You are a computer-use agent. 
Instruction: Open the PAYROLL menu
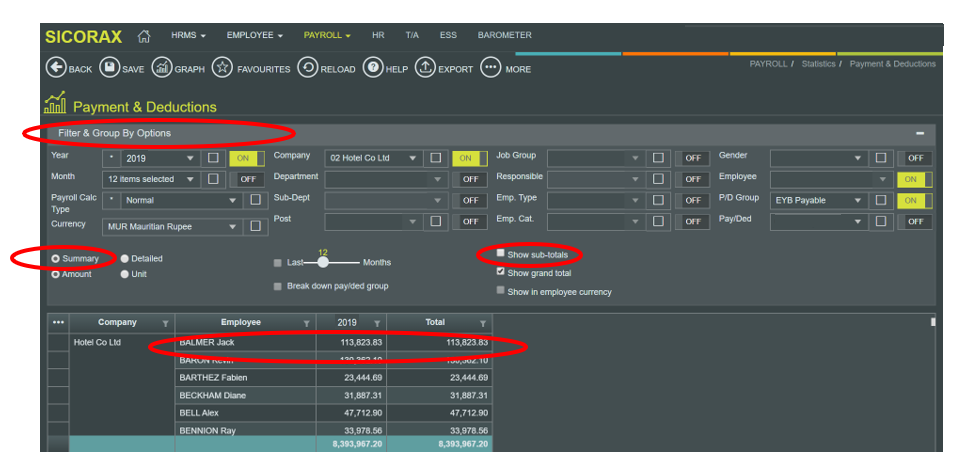pyautogui.click(x=327, y=35)
